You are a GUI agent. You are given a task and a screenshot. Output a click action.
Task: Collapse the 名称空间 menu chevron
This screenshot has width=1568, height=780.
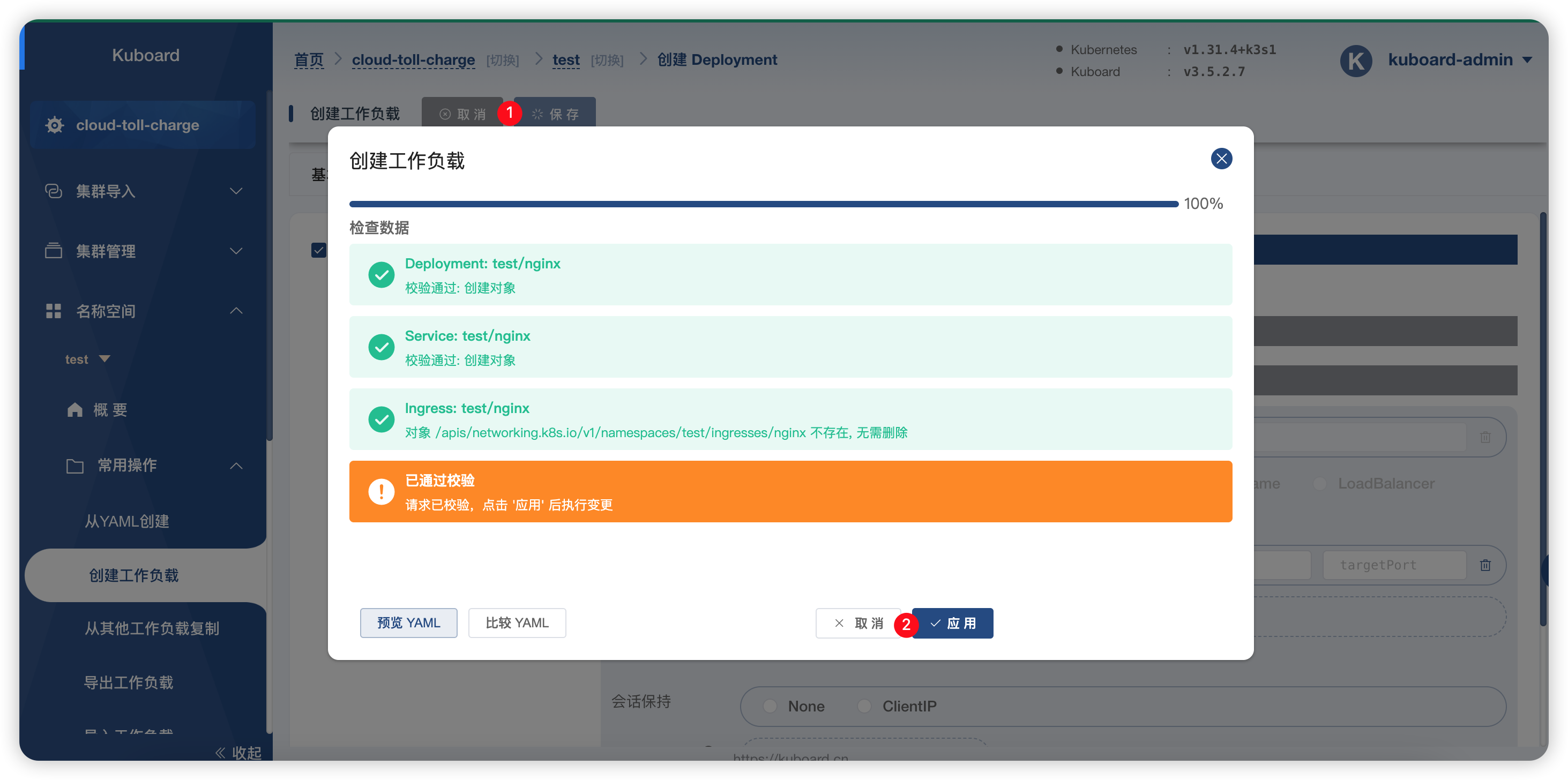point(236,311)
